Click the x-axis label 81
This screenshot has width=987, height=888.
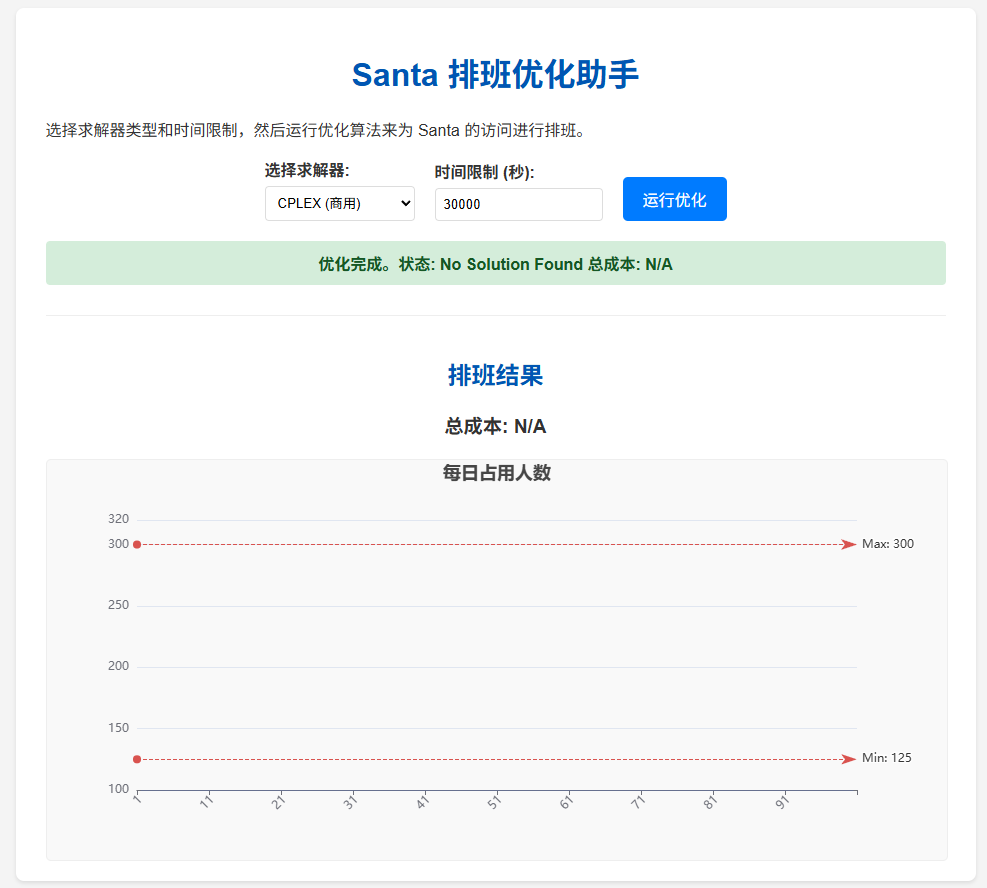point(710,802)
